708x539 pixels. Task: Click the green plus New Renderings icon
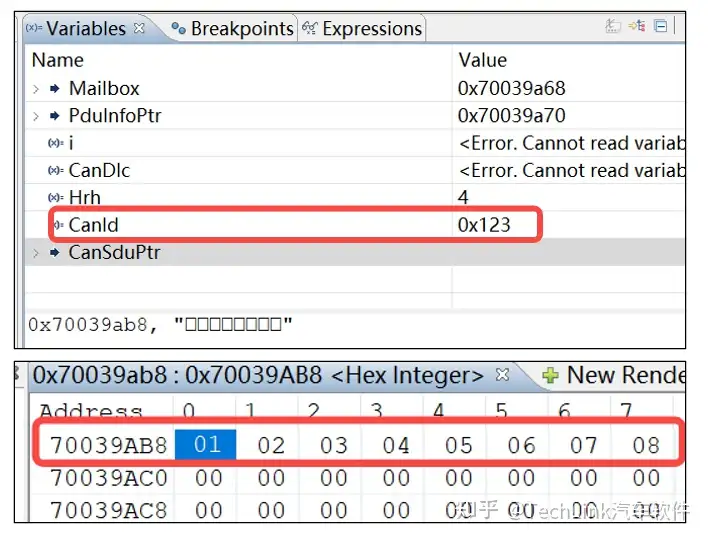[549, 376]
